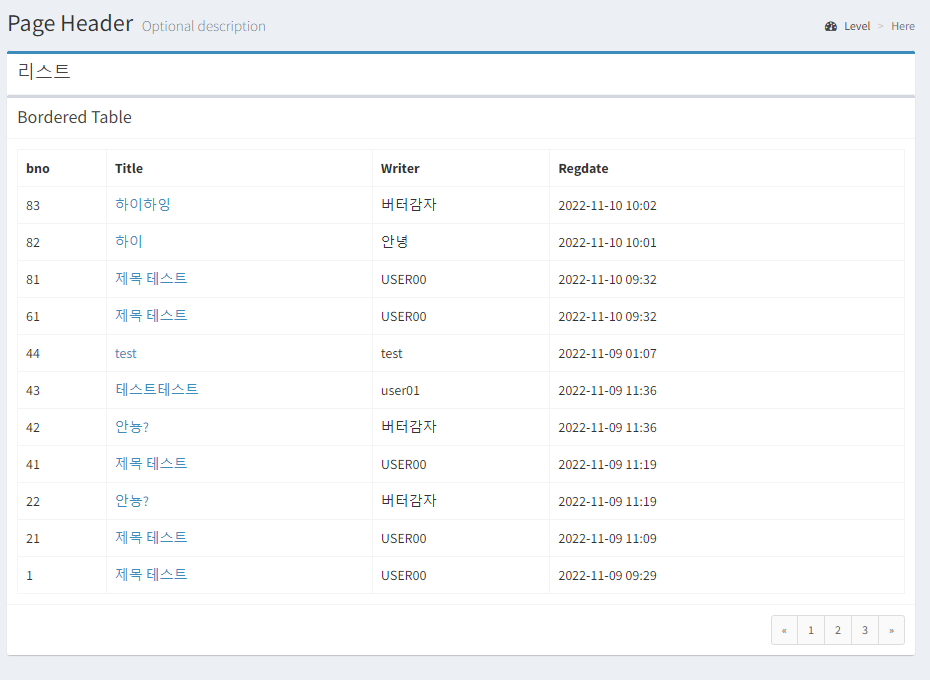The image size is (930, 680).
Task: Click the Page Header title
Action: coord(70,24)
